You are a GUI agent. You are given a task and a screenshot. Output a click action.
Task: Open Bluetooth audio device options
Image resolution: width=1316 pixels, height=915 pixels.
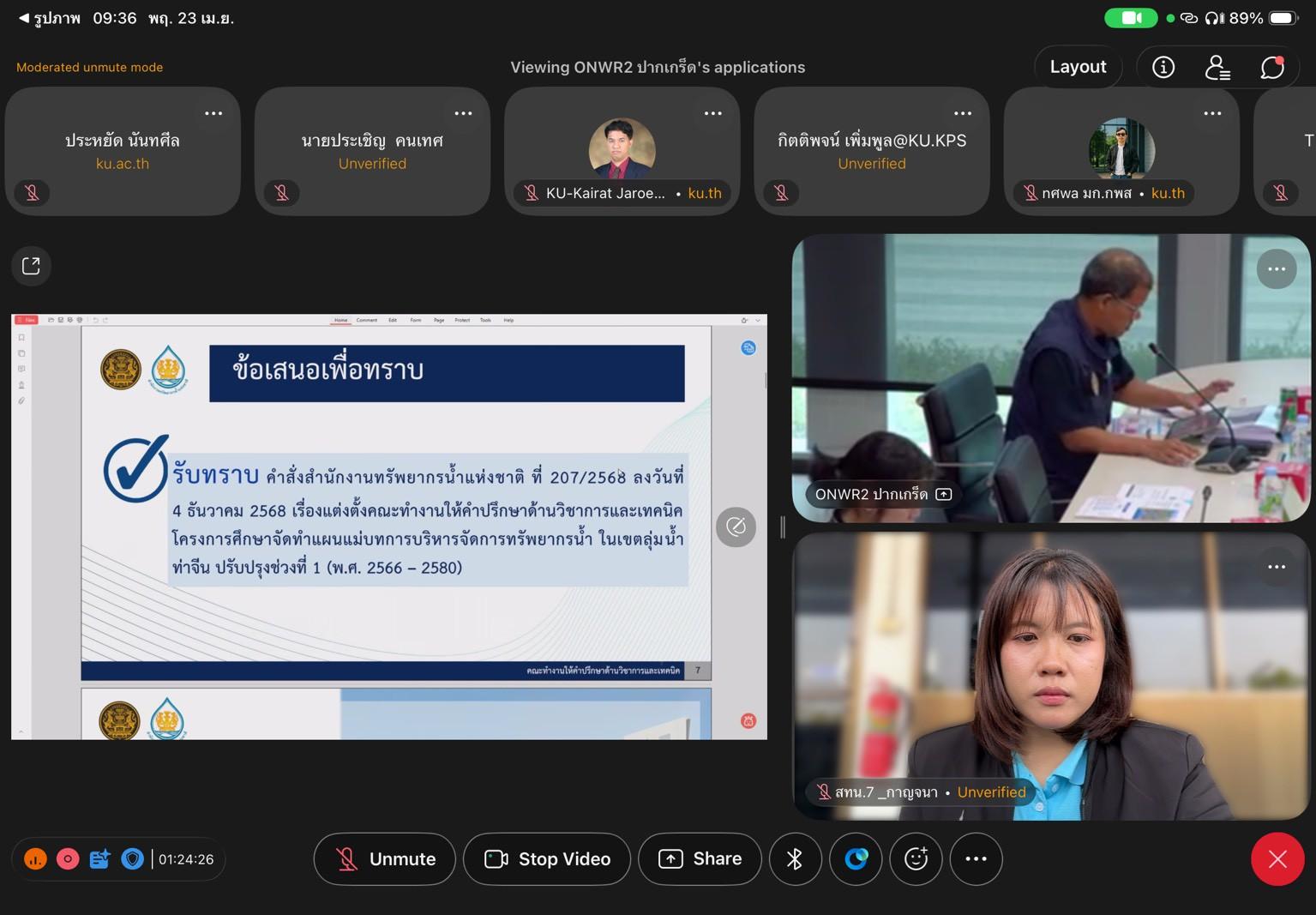click(x=795, y=858)
